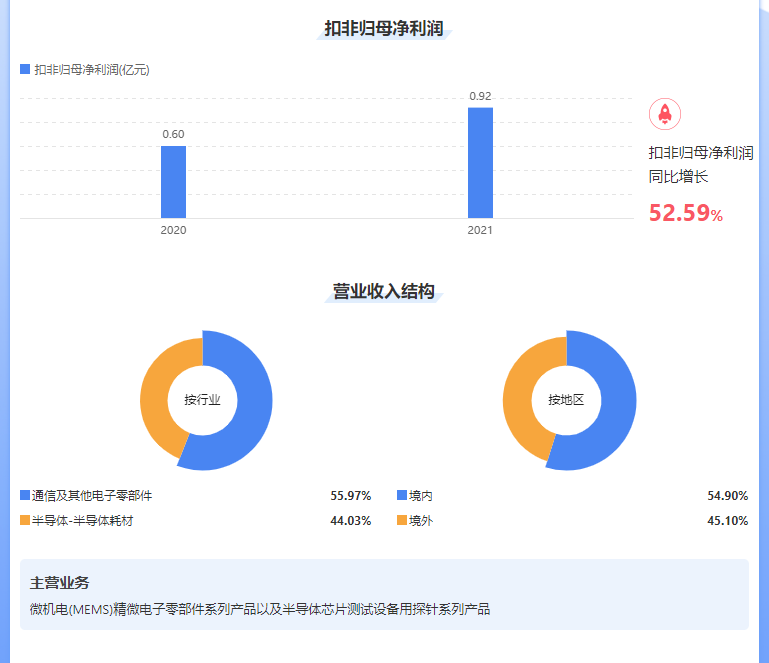Click the 按地区 donut center label

(566, 400)
